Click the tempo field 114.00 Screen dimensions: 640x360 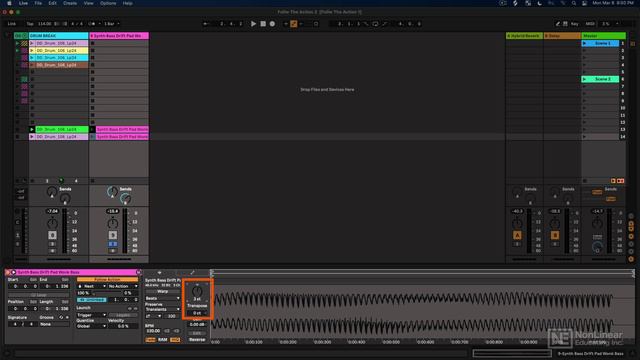[44, 24]
